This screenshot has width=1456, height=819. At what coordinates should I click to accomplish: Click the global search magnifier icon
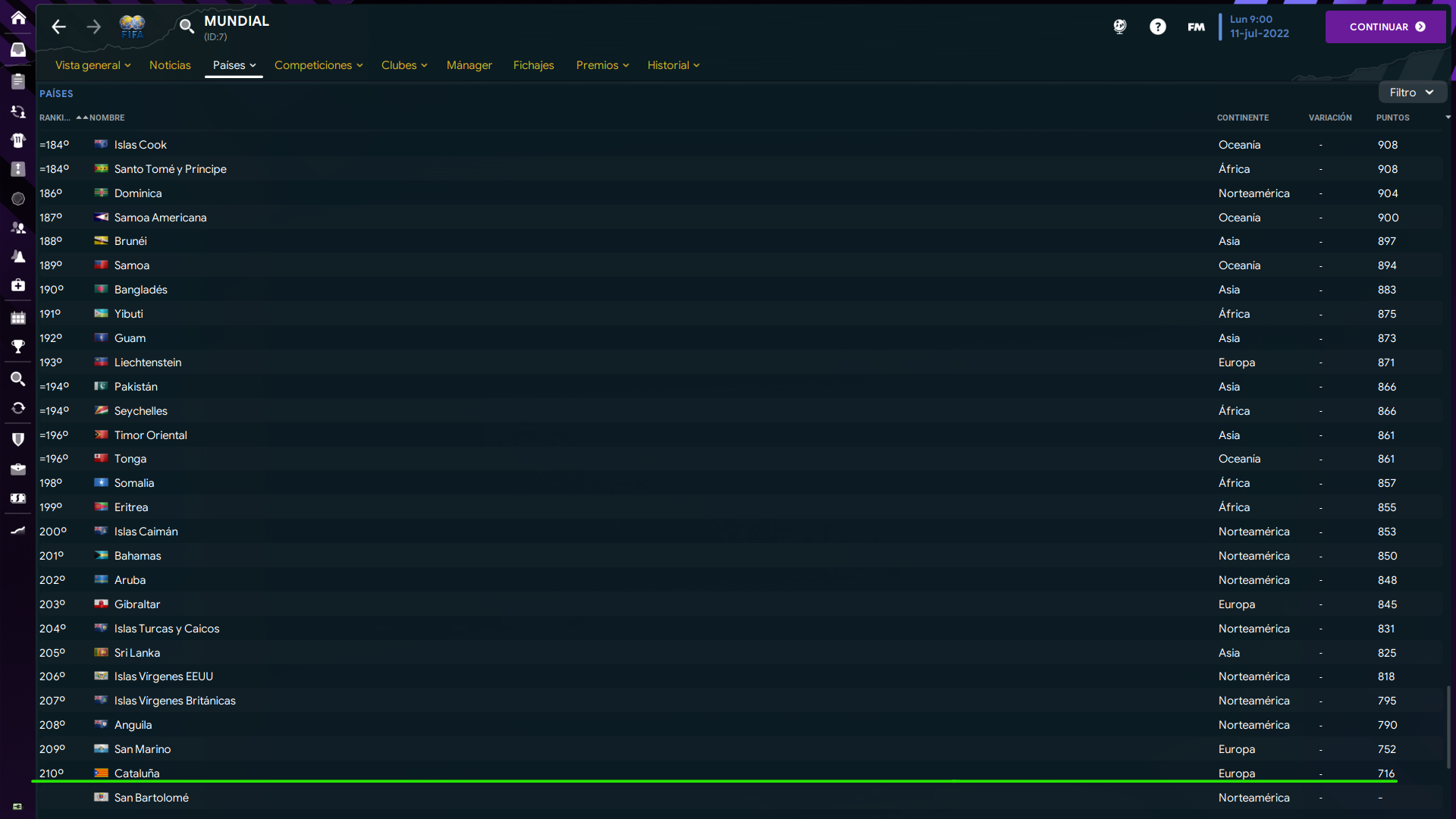point(187,27)
